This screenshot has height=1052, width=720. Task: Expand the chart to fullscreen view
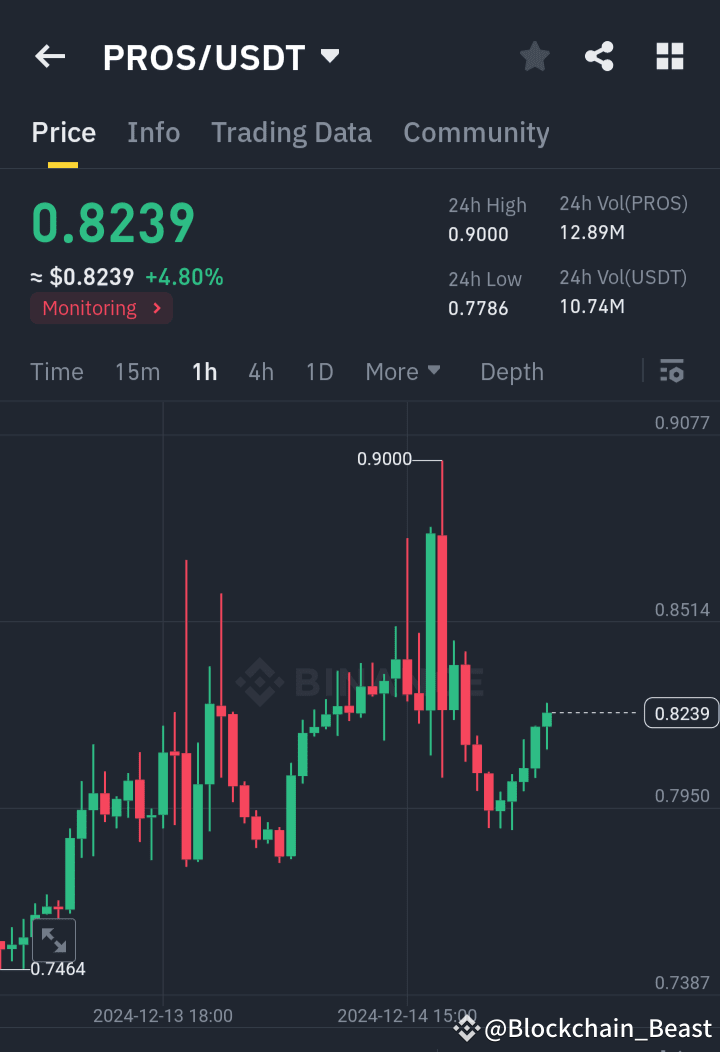click(x=54, y=940)
